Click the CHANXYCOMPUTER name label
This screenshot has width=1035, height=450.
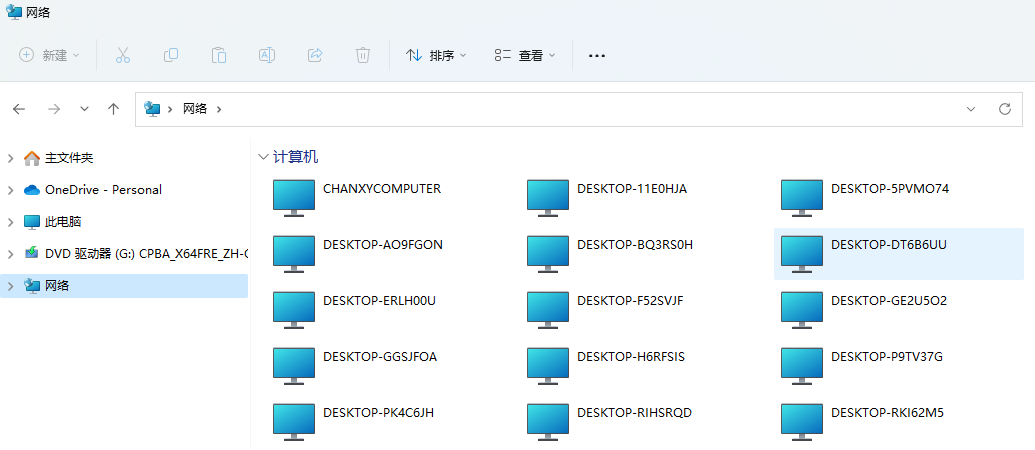point(382,189)
